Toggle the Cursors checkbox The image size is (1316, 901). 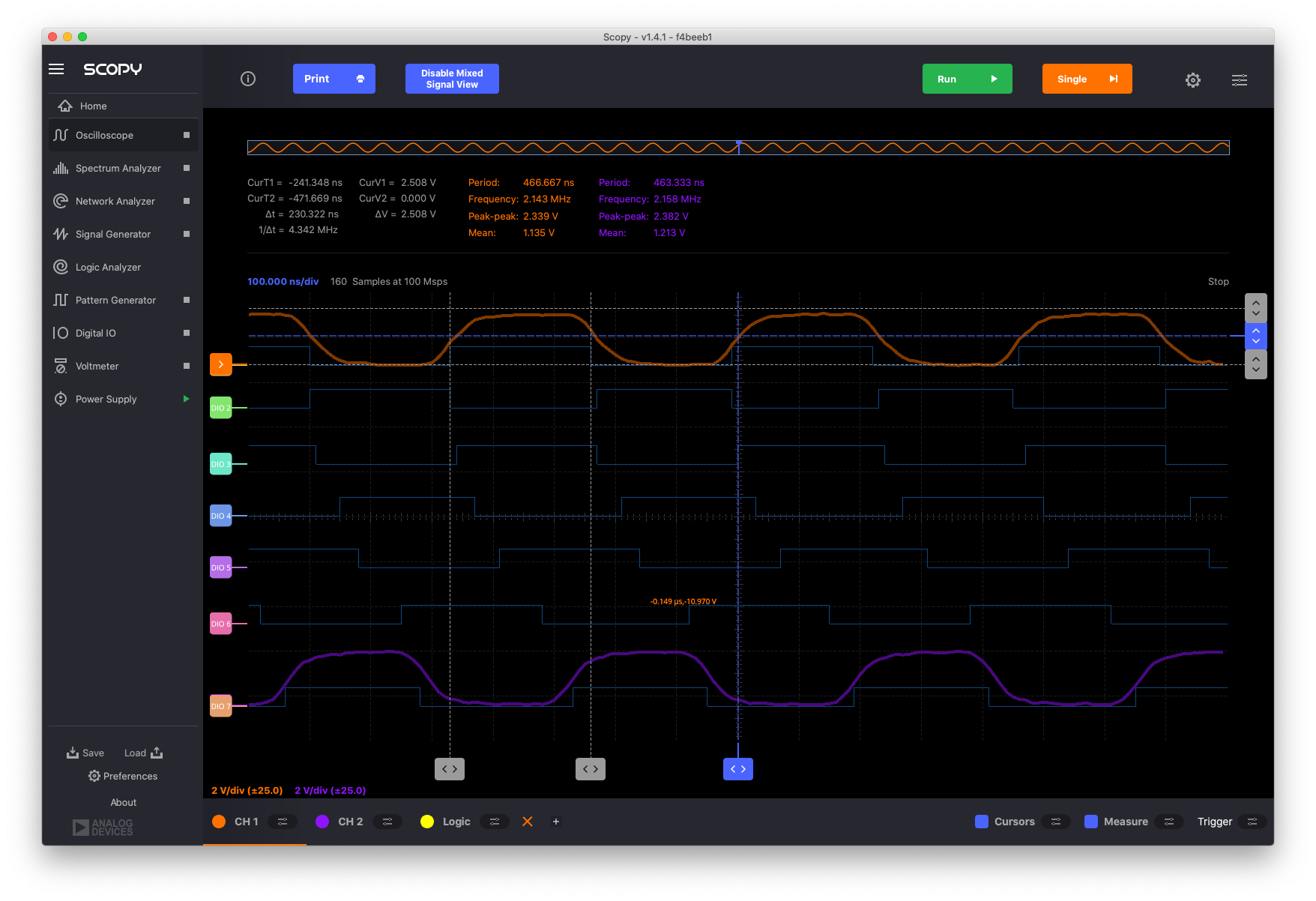(x=982, y=822)
